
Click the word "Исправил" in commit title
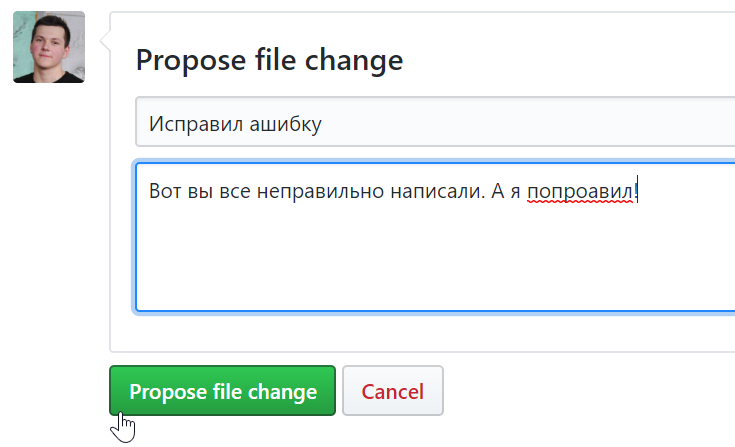point(190,123)
